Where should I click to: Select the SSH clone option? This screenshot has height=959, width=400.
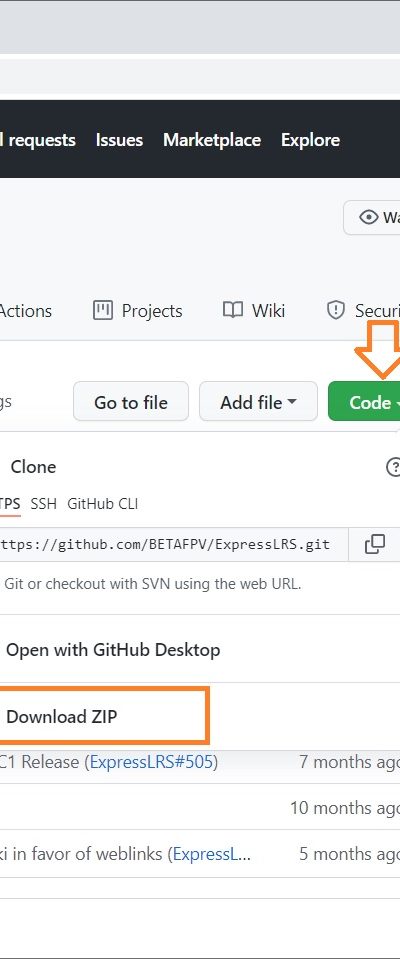coord(43,504)
